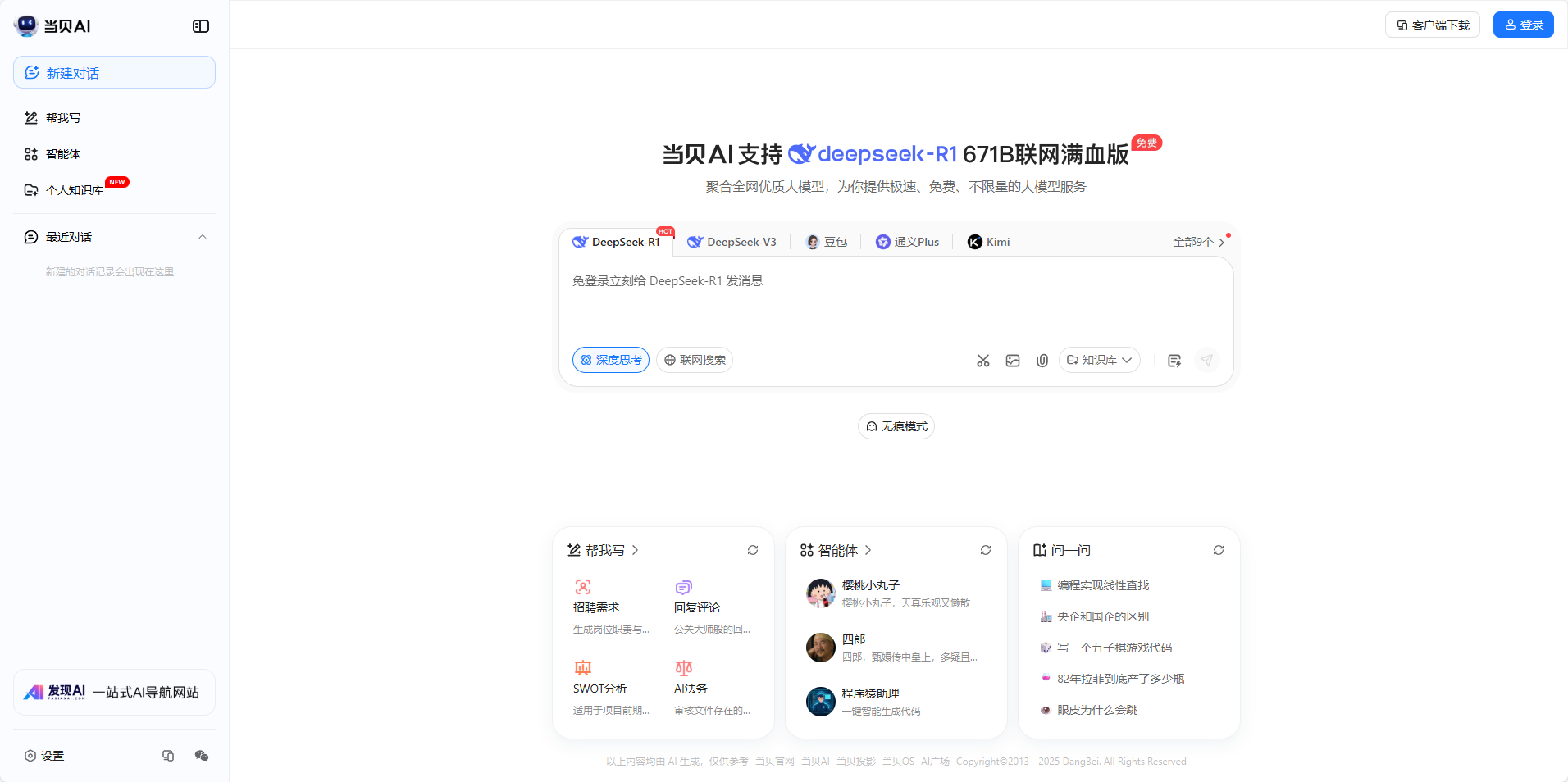Open the 樱桃小丸子 agent avatar

[x=821, y=593]
